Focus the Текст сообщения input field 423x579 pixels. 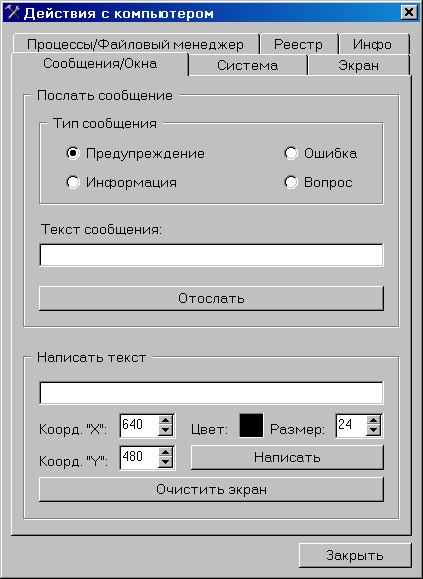click(x=211, y=255)
